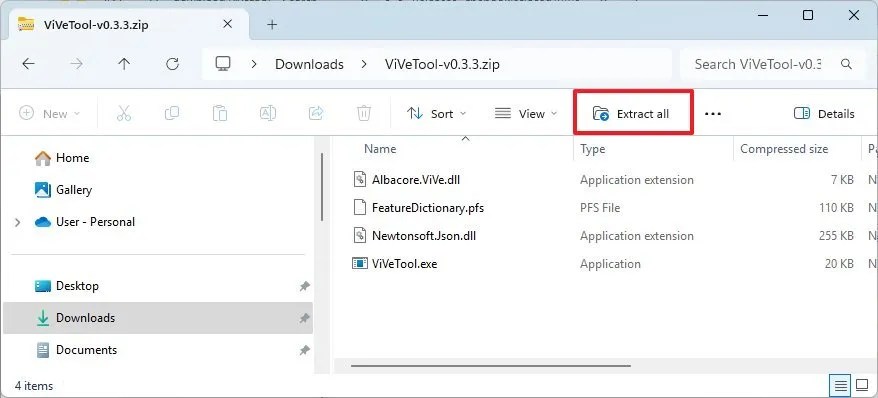Click the Cut scissors icon
Screen dimensions: 878x398
click(124, 114)
